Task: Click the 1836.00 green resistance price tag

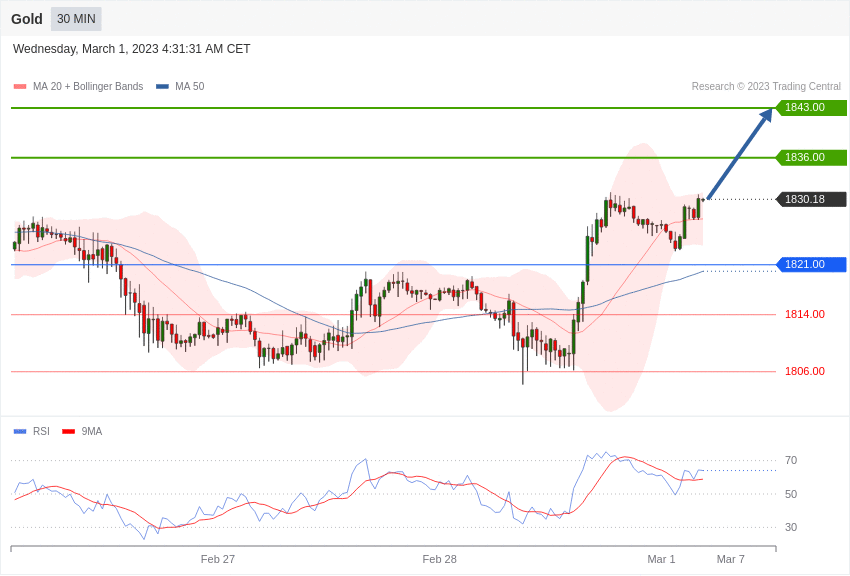Action: [x=812, y=157]
